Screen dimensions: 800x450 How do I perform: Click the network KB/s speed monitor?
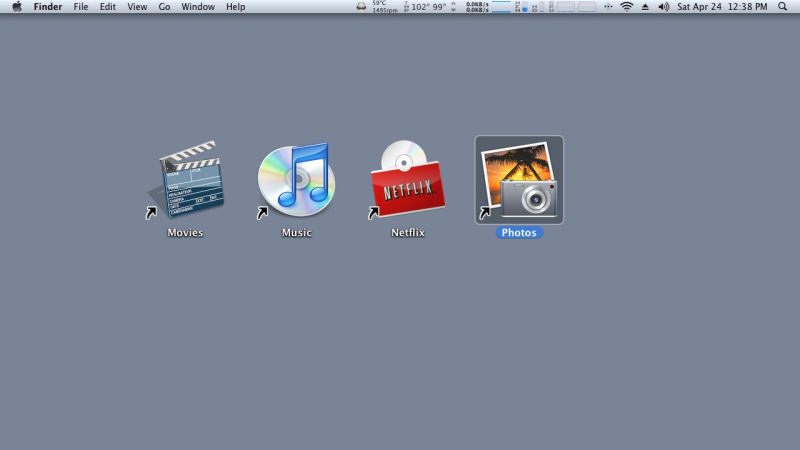click(477, 7)
